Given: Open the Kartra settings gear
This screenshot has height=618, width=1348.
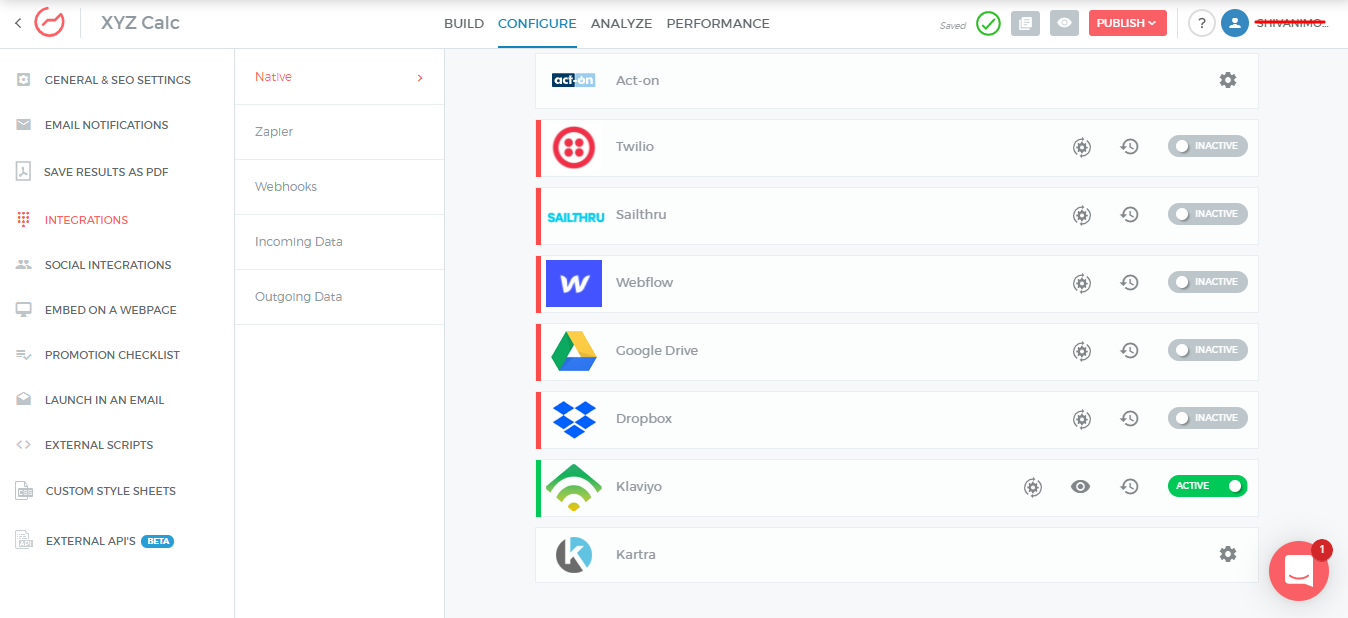Looking at the screenshot, I should tap(1228, 554).
